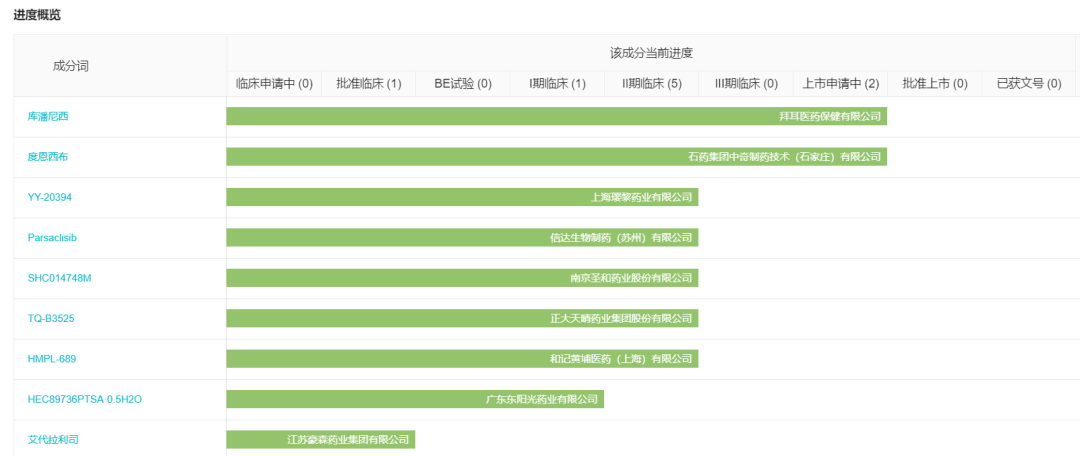Select the 信达生物制药（苏州）progress bar
The height and width of the screenshot is (456, 1080).
tap(462, 238)
